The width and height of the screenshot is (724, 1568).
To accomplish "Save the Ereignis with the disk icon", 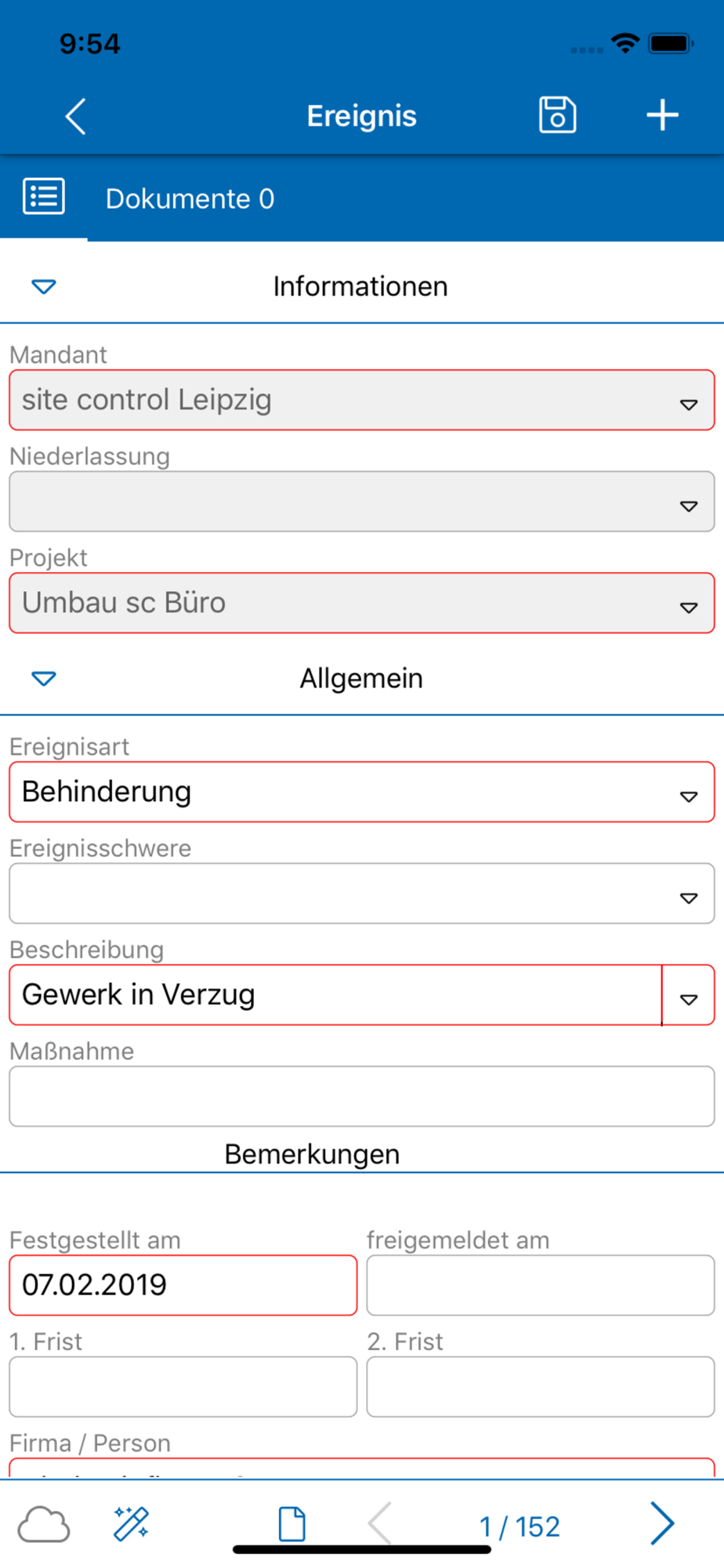I will click(557, 115).
